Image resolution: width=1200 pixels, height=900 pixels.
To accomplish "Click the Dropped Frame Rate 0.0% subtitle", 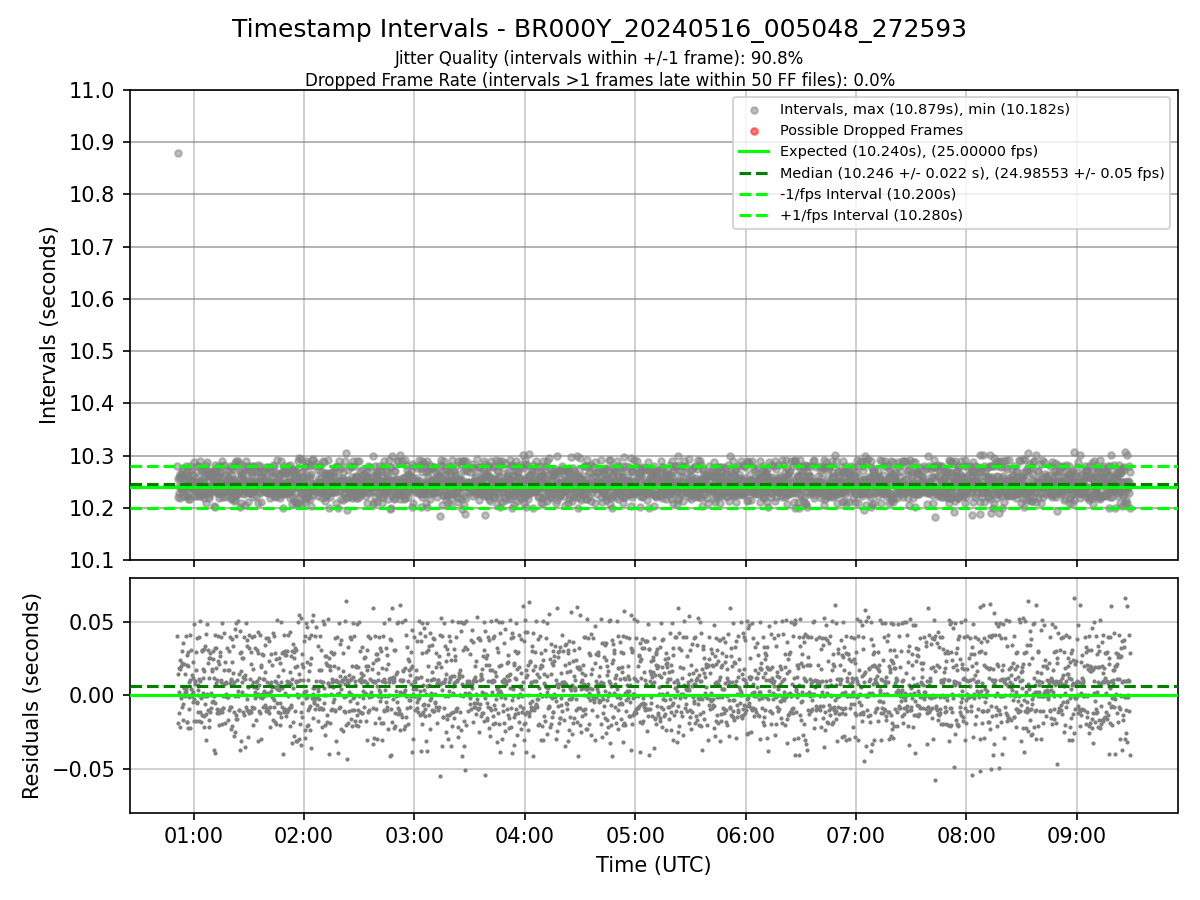I will tap(599, 80).
